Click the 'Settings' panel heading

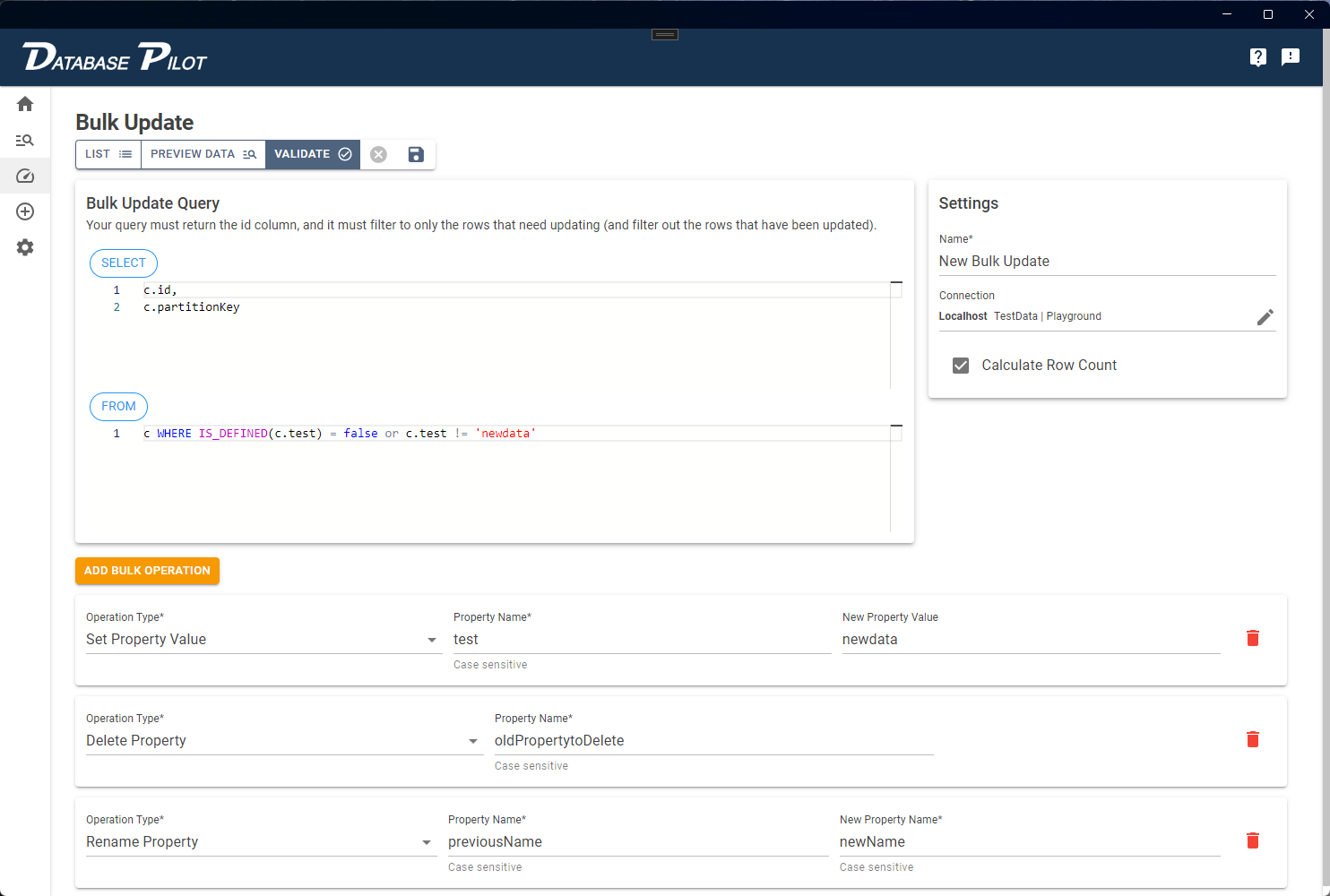coord(968,203)
